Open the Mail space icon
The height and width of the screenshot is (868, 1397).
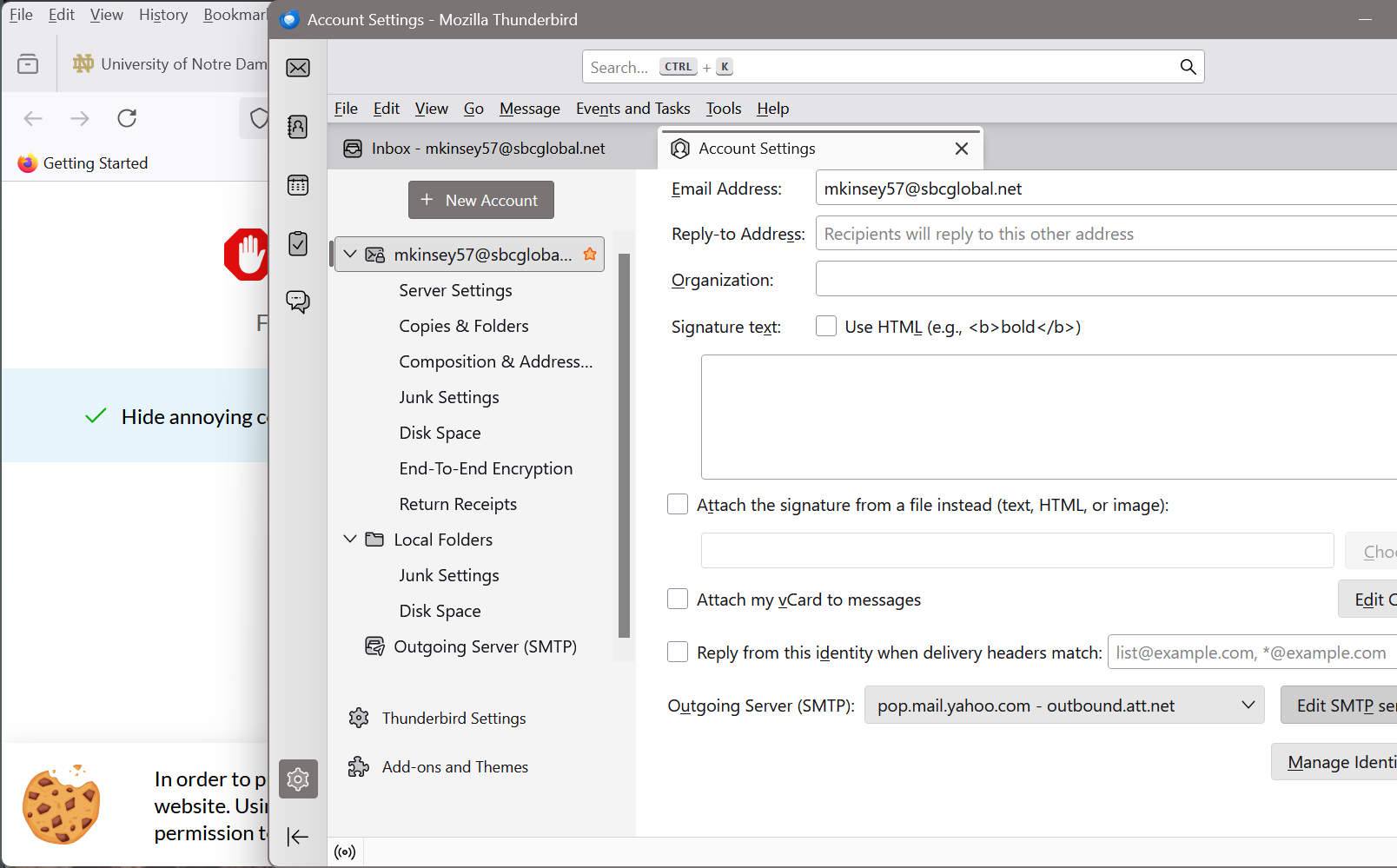click(298, 68)
